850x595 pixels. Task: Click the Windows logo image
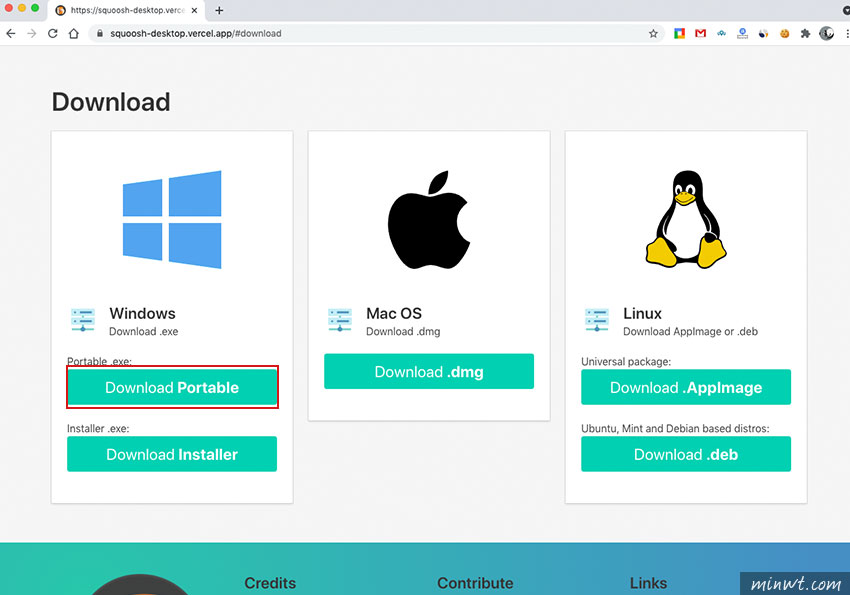(172, 219)
